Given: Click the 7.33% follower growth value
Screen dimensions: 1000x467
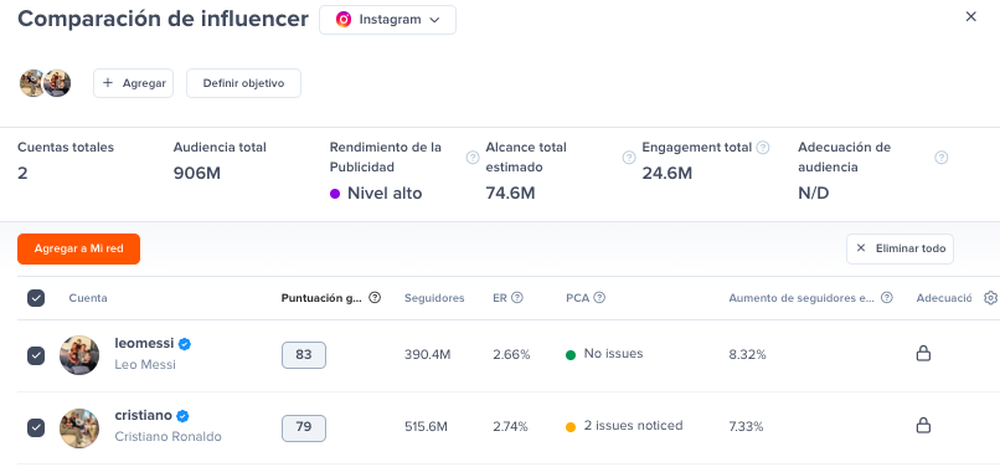Looking at the screenshot, I should [746, 427].
